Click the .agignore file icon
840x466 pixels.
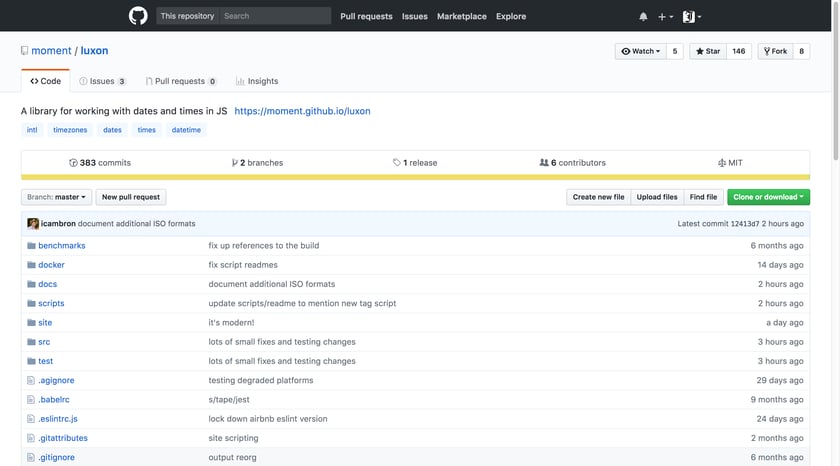[x=31, y=380]
